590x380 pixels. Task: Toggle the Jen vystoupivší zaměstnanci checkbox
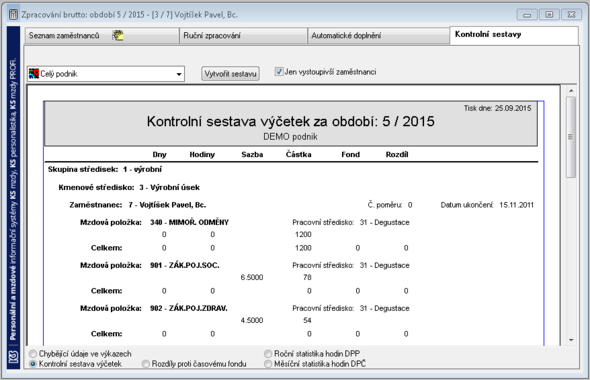click(x=279, y=71)
